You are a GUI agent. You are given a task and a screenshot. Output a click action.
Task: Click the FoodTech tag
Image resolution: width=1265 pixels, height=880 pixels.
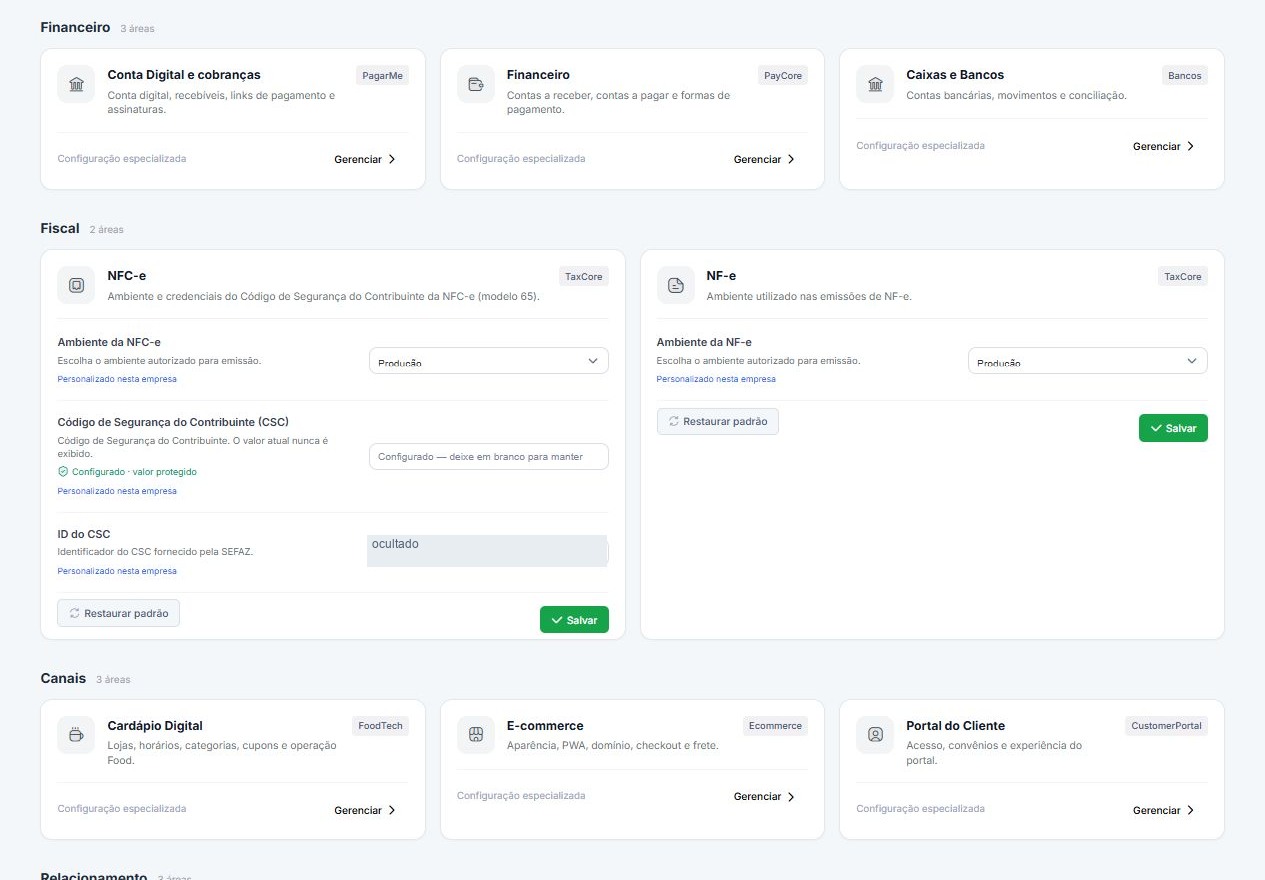[381, 726]
